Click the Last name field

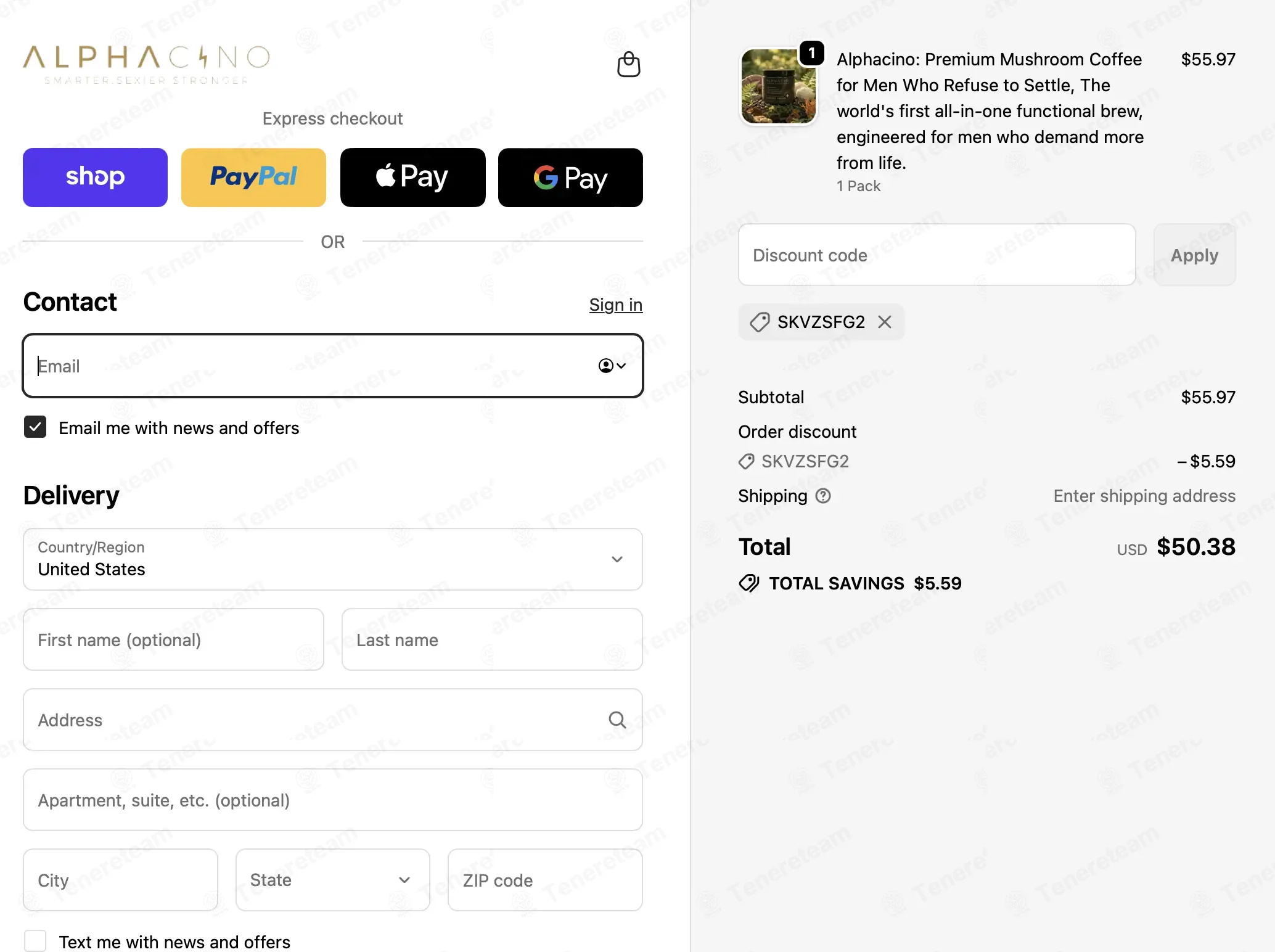(x=492, y=639)
